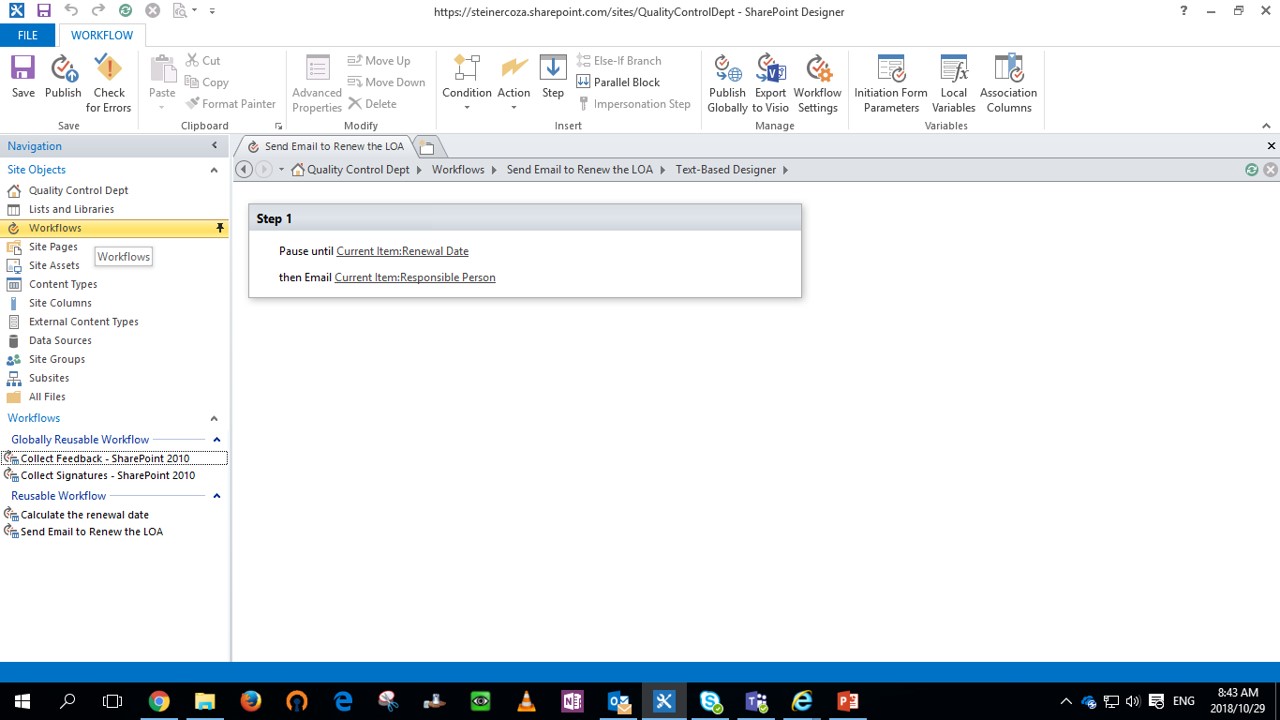The image size is (1280, 720).
Task: Collapse the Navigation pane
Action: coord(214,146)
